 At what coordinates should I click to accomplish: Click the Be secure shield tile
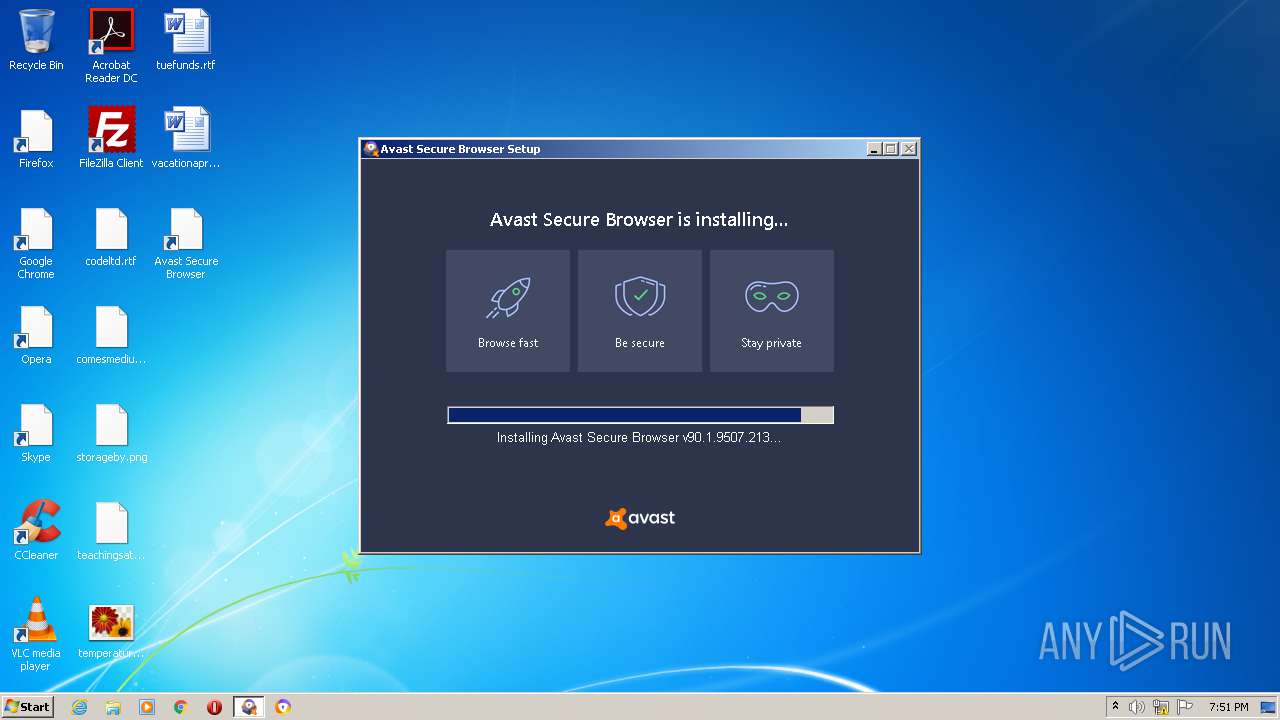(x=640, y=311)
